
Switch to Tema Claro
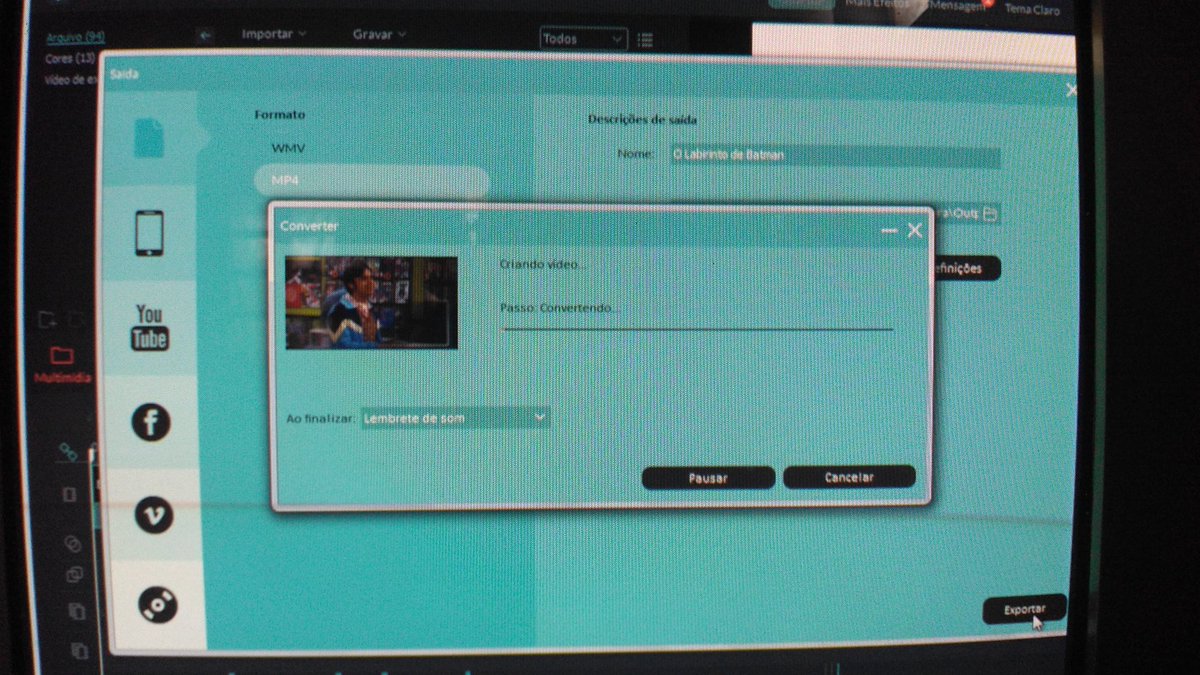(x=1033, y=10)
